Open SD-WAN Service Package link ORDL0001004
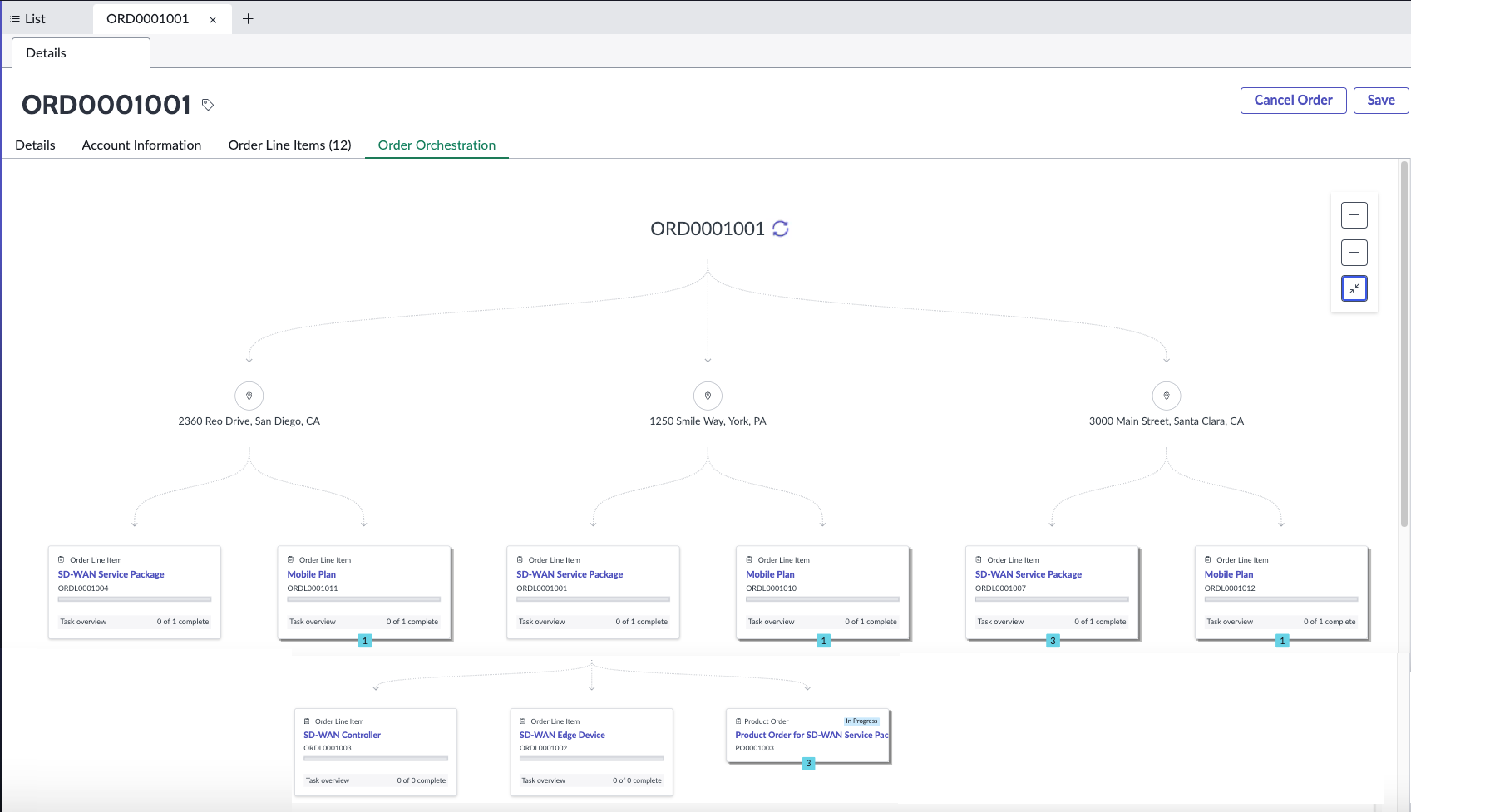The width and height of the screenshot is (1485, 812). (111, 574)
